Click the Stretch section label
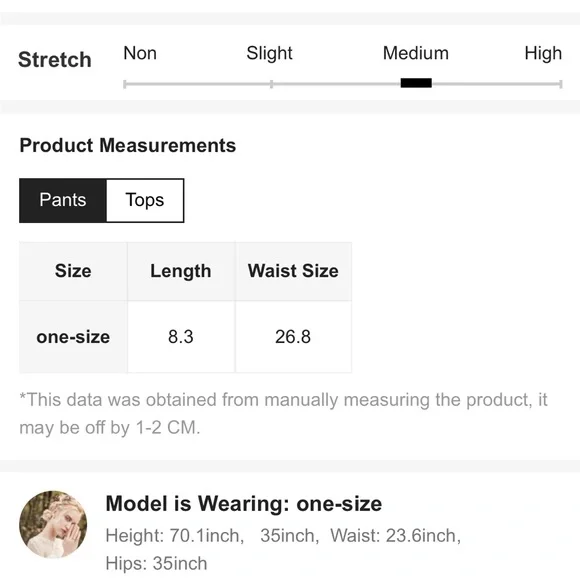The width and height of the screenshot is (580, 580). pos(55,60)
